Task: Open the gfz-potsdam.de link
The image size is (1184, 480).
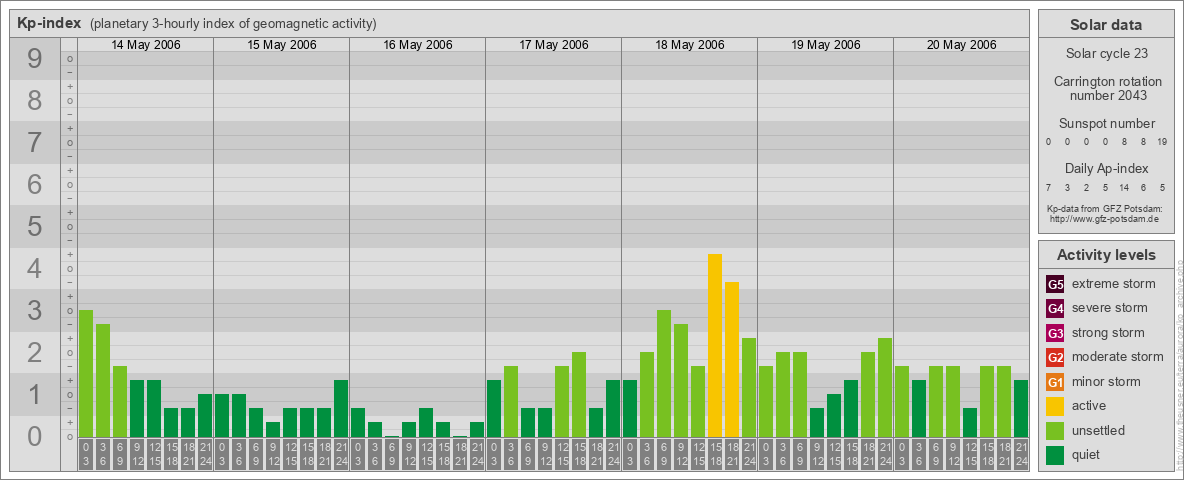Action: (x=1103, y=219)
